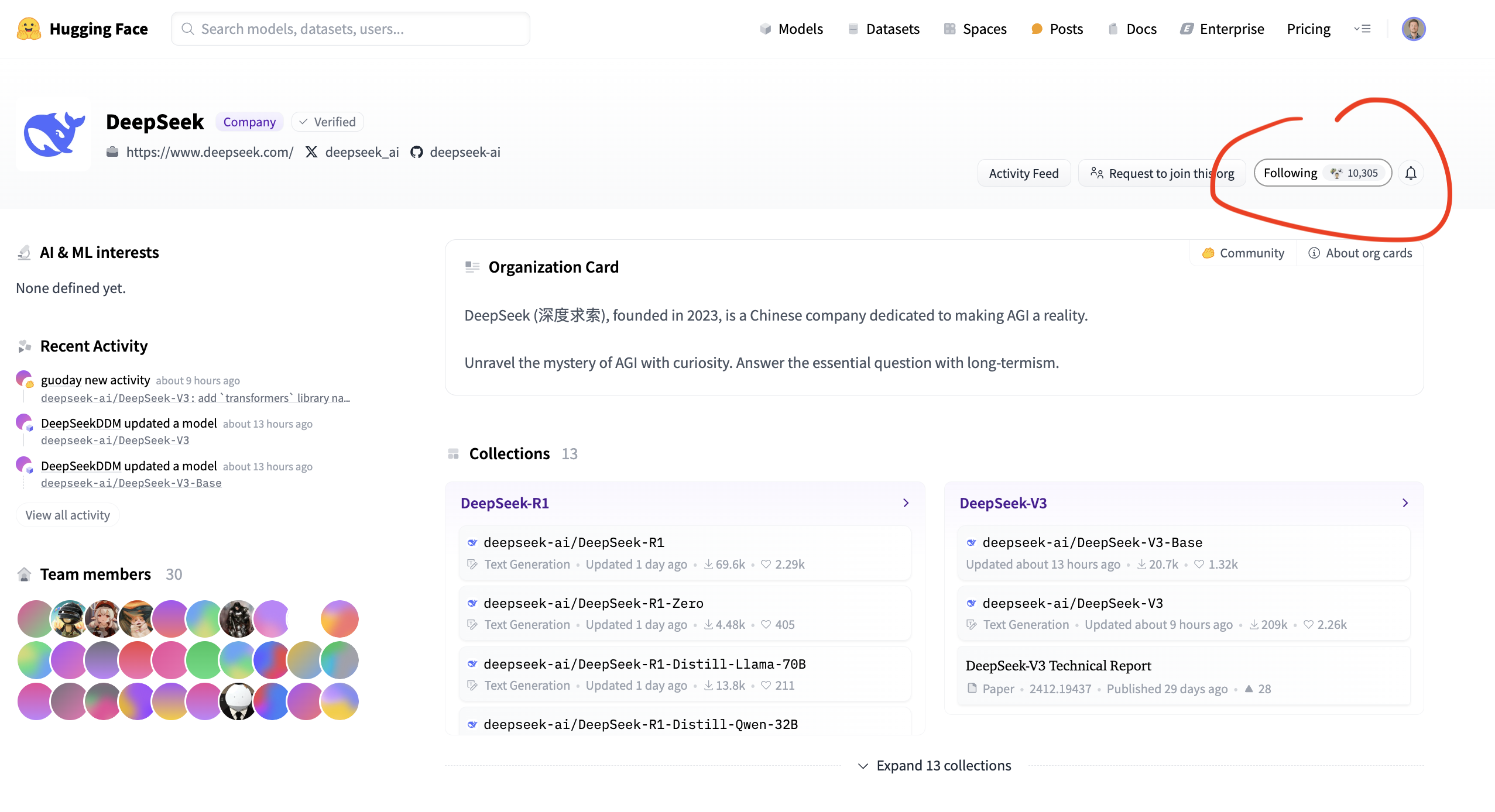The height and width of the screenshot is (812, 1495).
Task: Click View all activity button
Action: coord(67,515)
